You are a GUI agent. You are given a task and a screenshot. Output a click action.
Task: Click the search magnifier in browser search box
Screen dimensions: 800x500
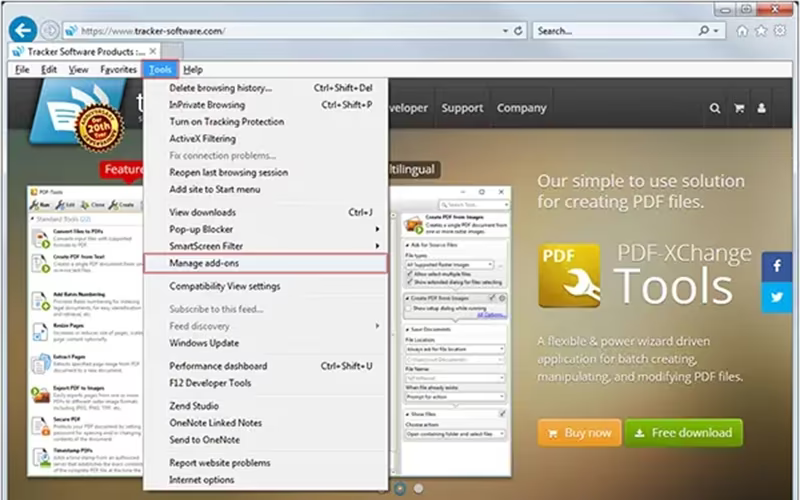coord(704,31)
